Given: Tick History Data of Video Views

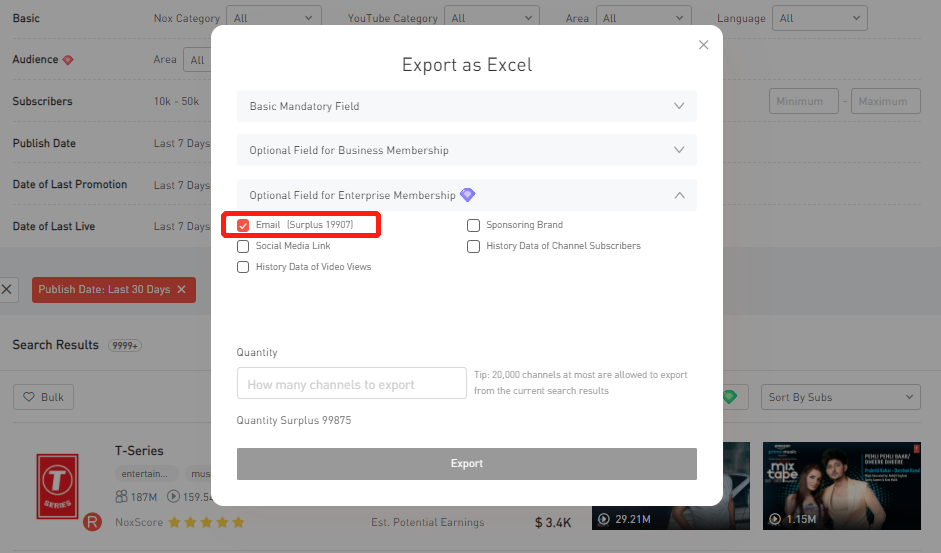Looking at the screenshot, I should [243, 267].
